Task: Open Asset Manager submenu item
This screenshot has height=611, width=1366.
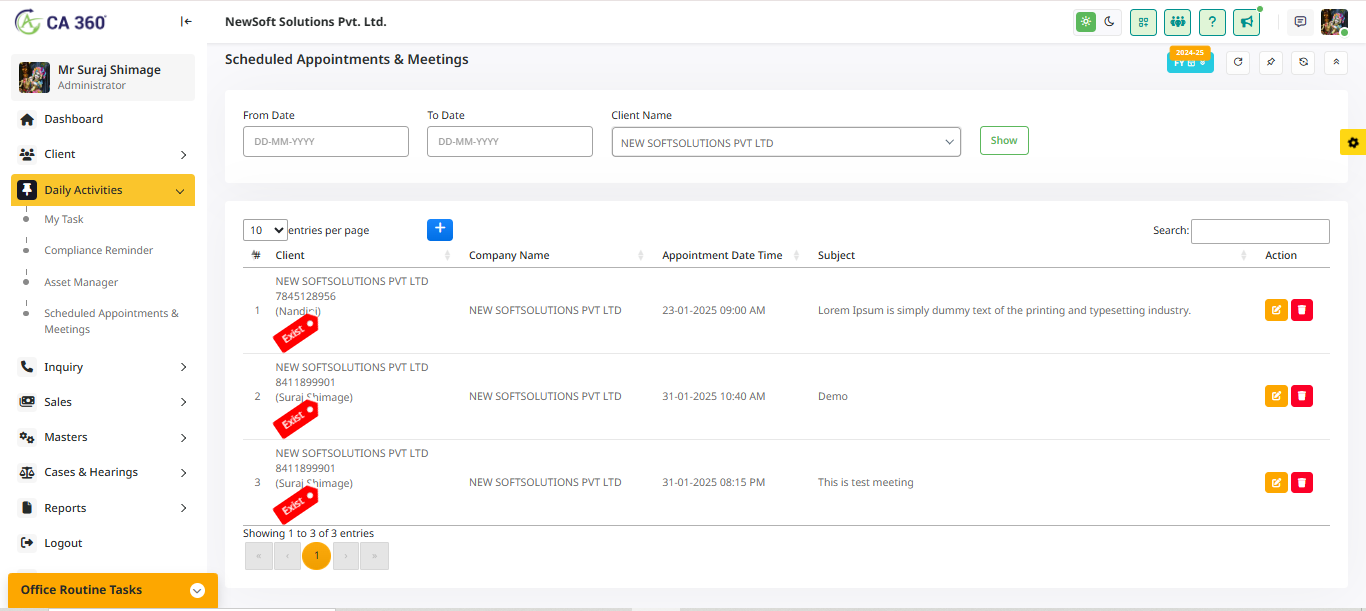Action: point(81,282)
